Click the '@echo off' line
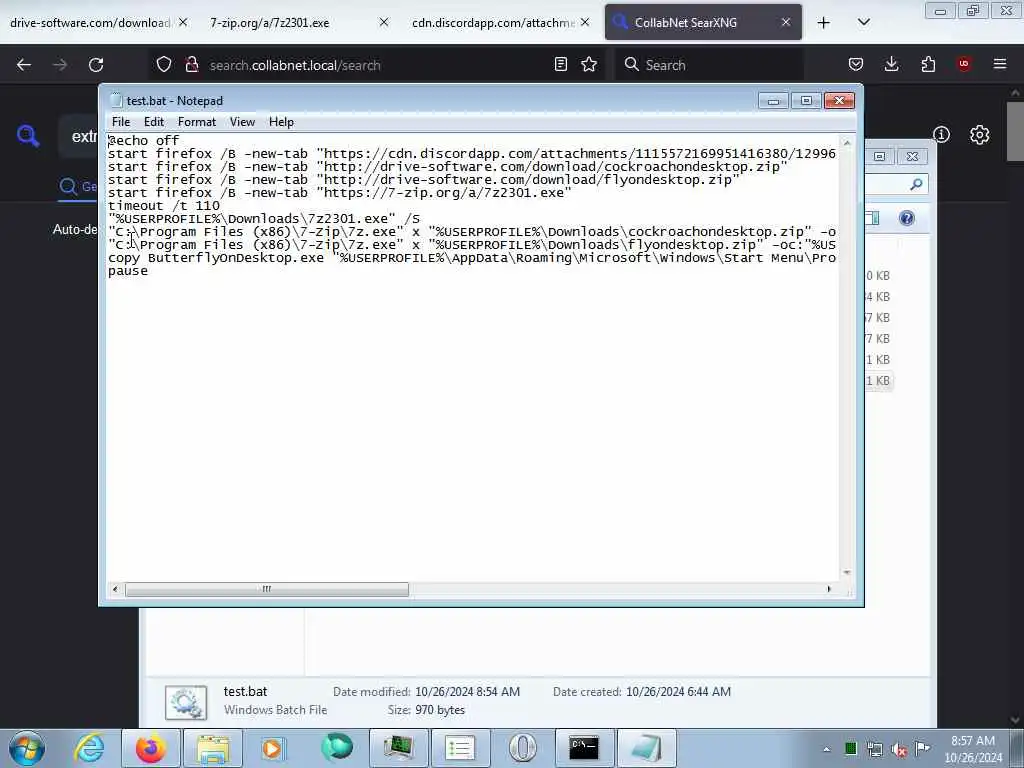Screen dimensions: 1024x768 pos(144,140)
